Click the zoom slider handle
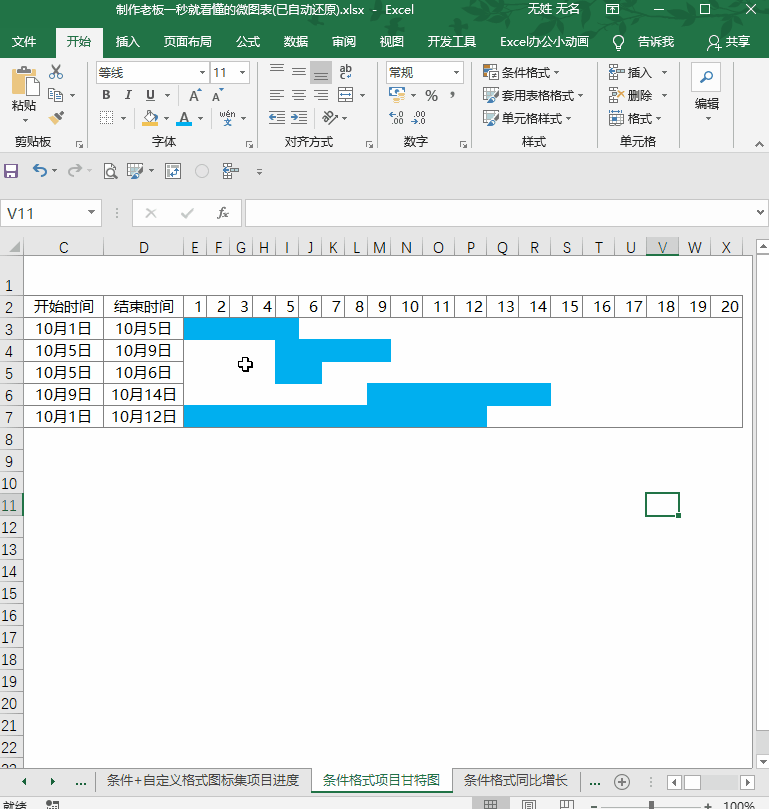769x809 pixels. point(652,805)
